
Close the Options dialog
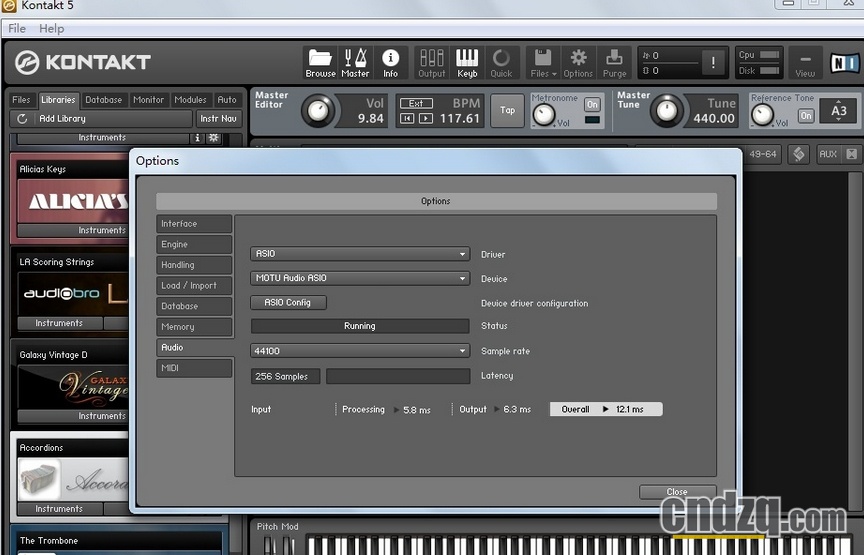click(677, 492)
